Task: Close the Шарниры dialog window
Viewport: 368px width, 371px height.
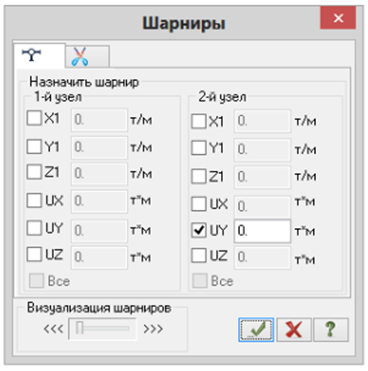Action: 338,18
